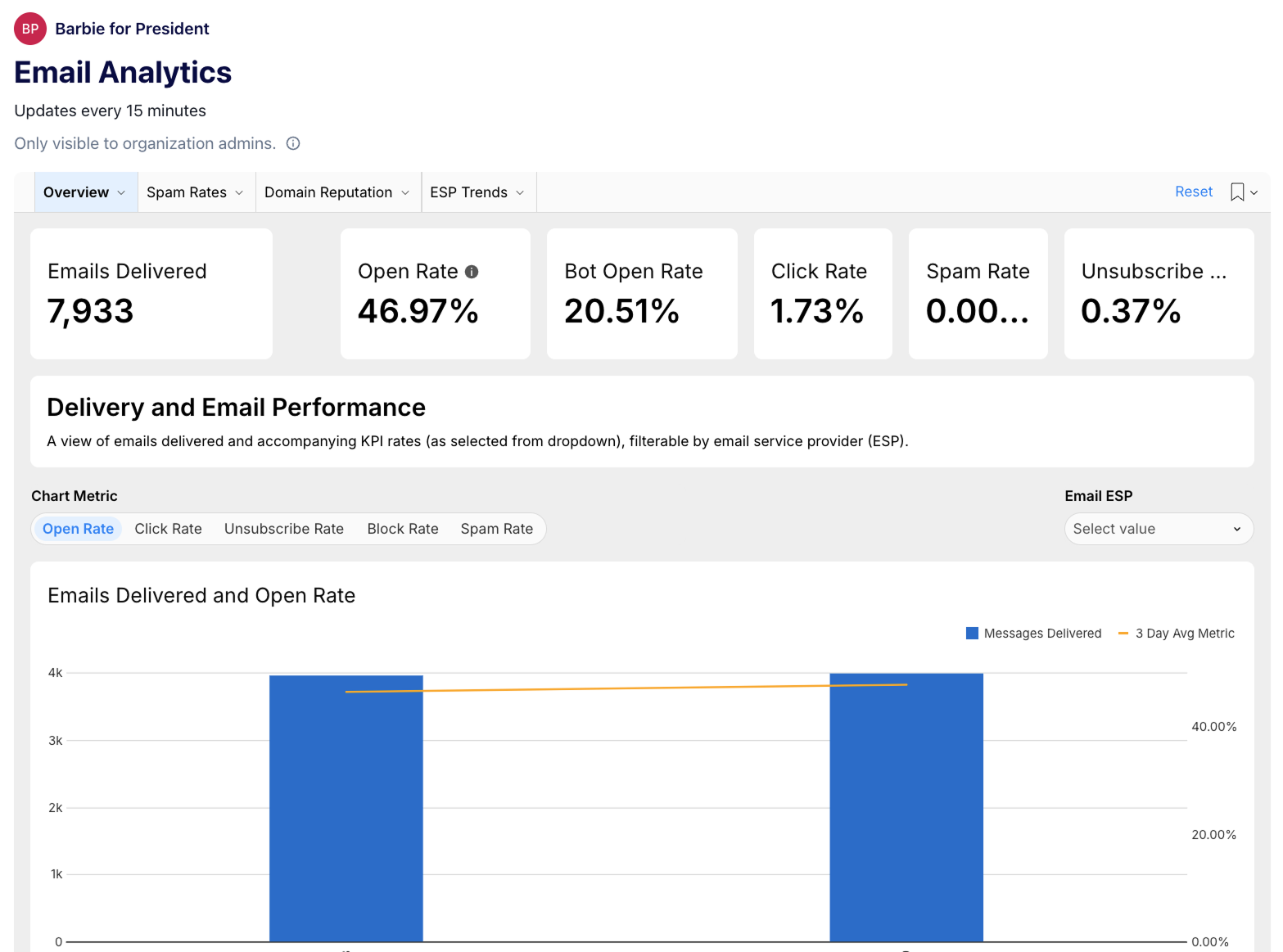Click the Reset link

1193,192
